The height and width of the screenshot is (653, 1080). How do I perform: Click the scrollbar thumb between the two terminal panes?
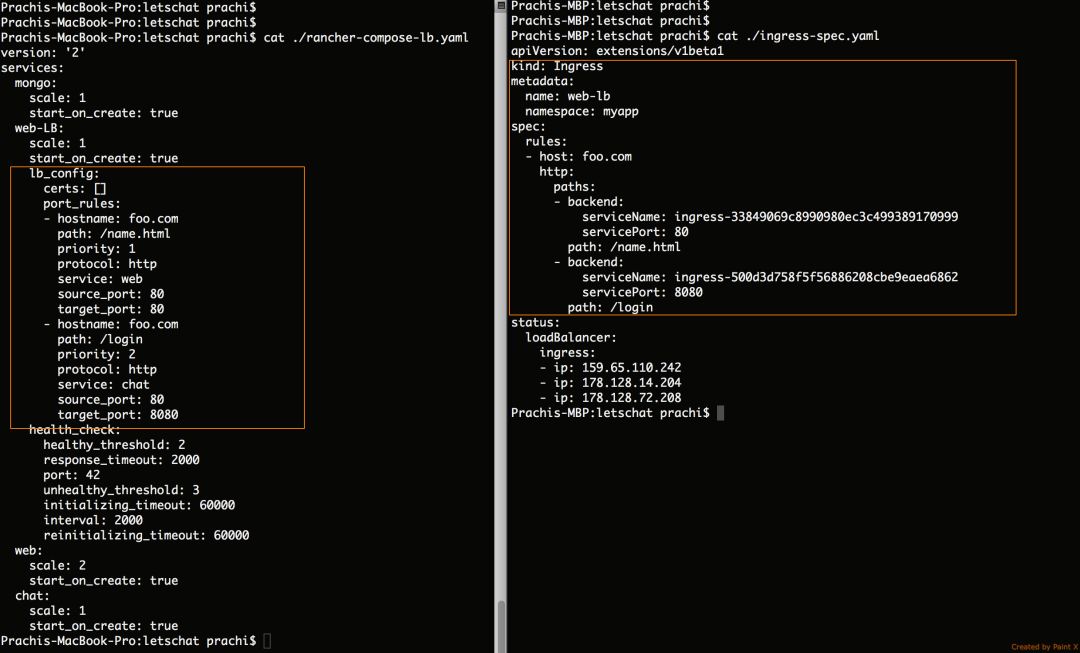[501, 626]
